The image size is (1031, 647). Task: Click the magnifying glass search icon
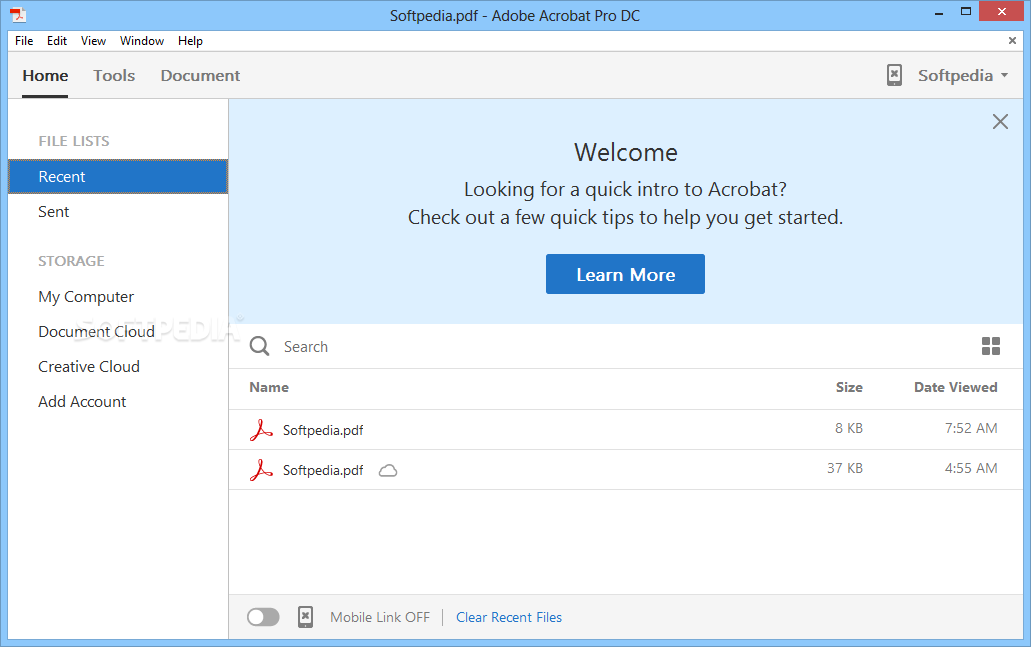pyautogui.click(x=260, y=346)
